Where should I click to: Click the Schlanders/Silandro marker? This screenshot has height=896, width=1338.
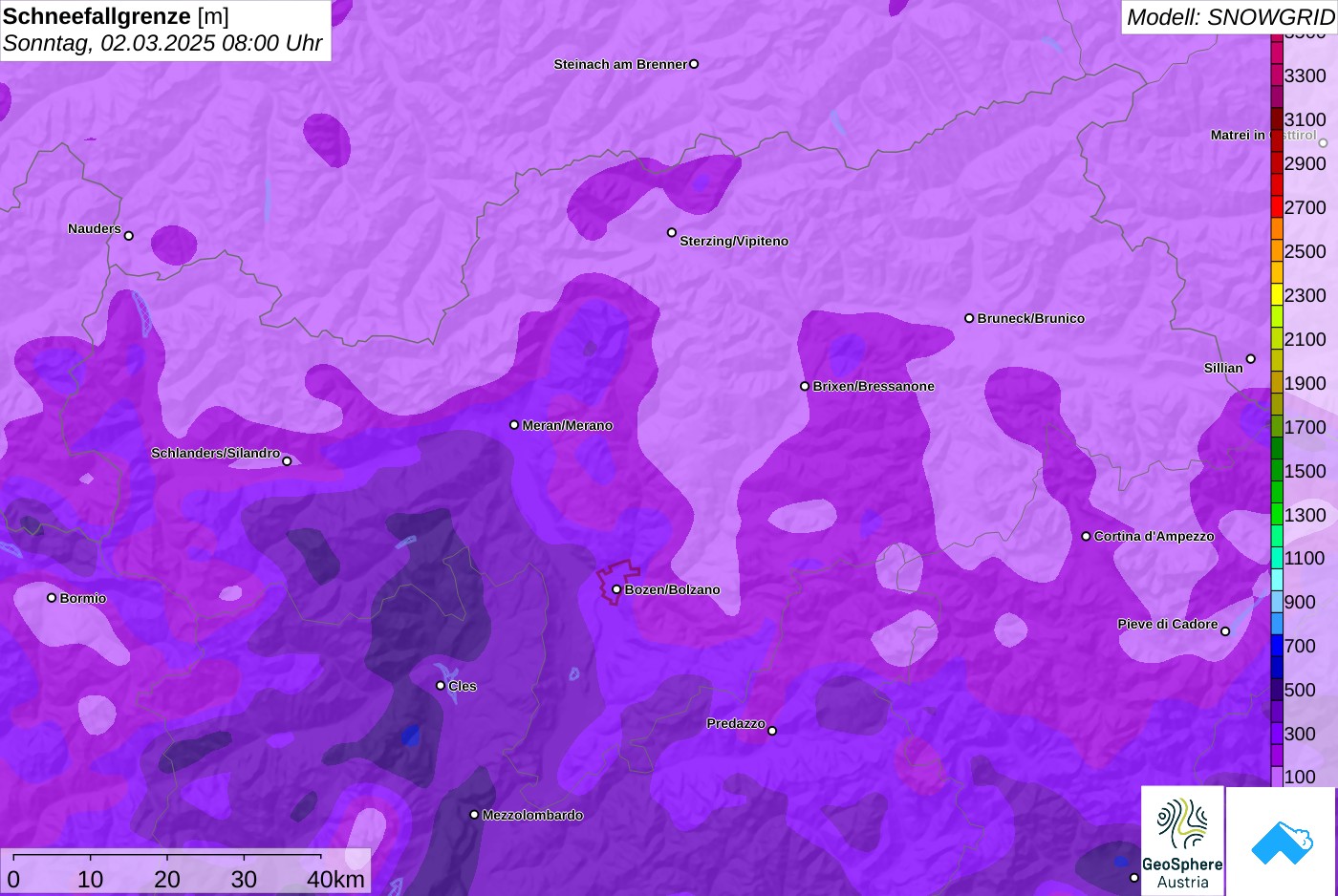click(287, 461)
